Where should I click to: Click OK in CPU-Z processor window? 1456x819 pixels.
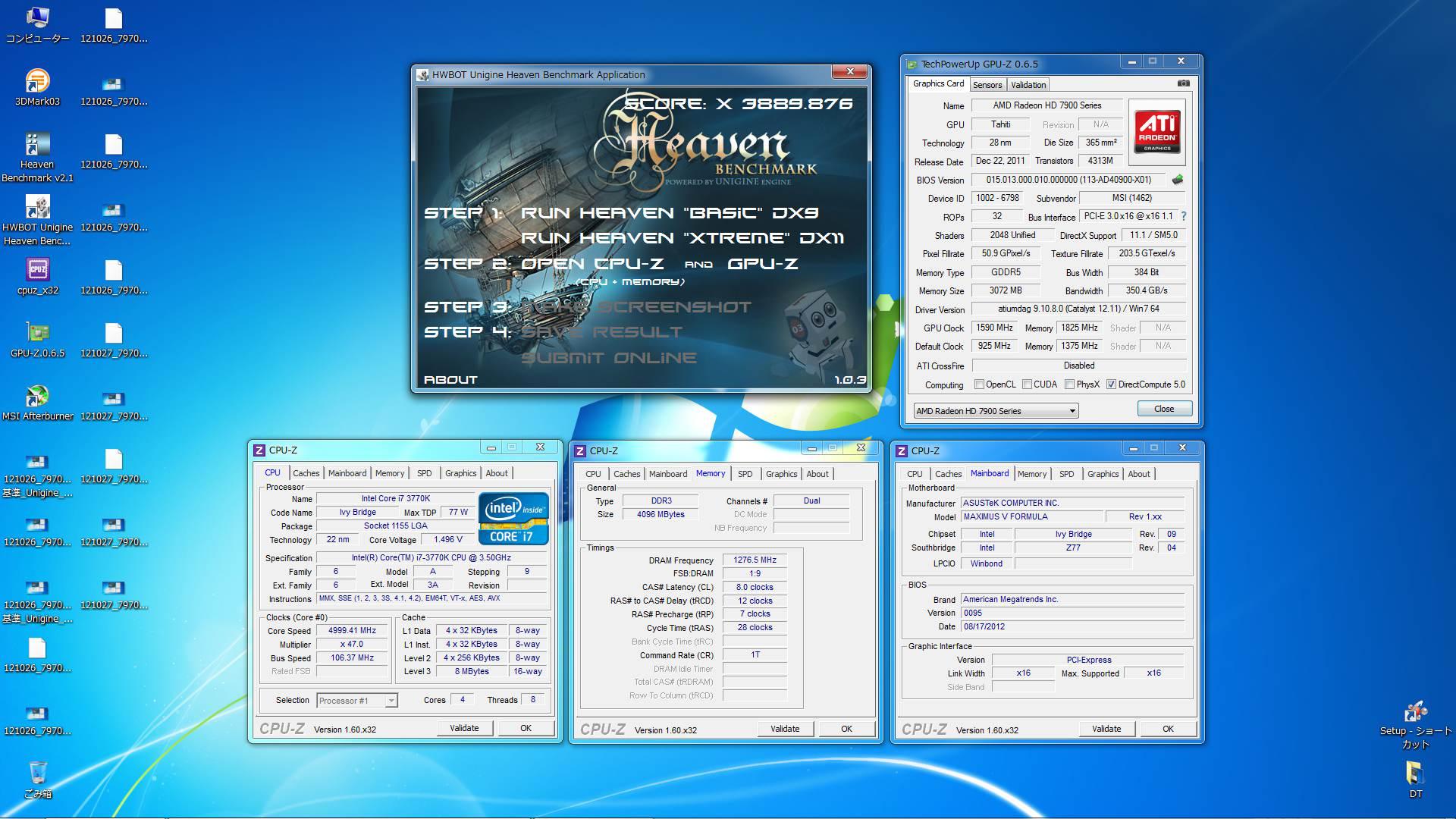(526, 728)
